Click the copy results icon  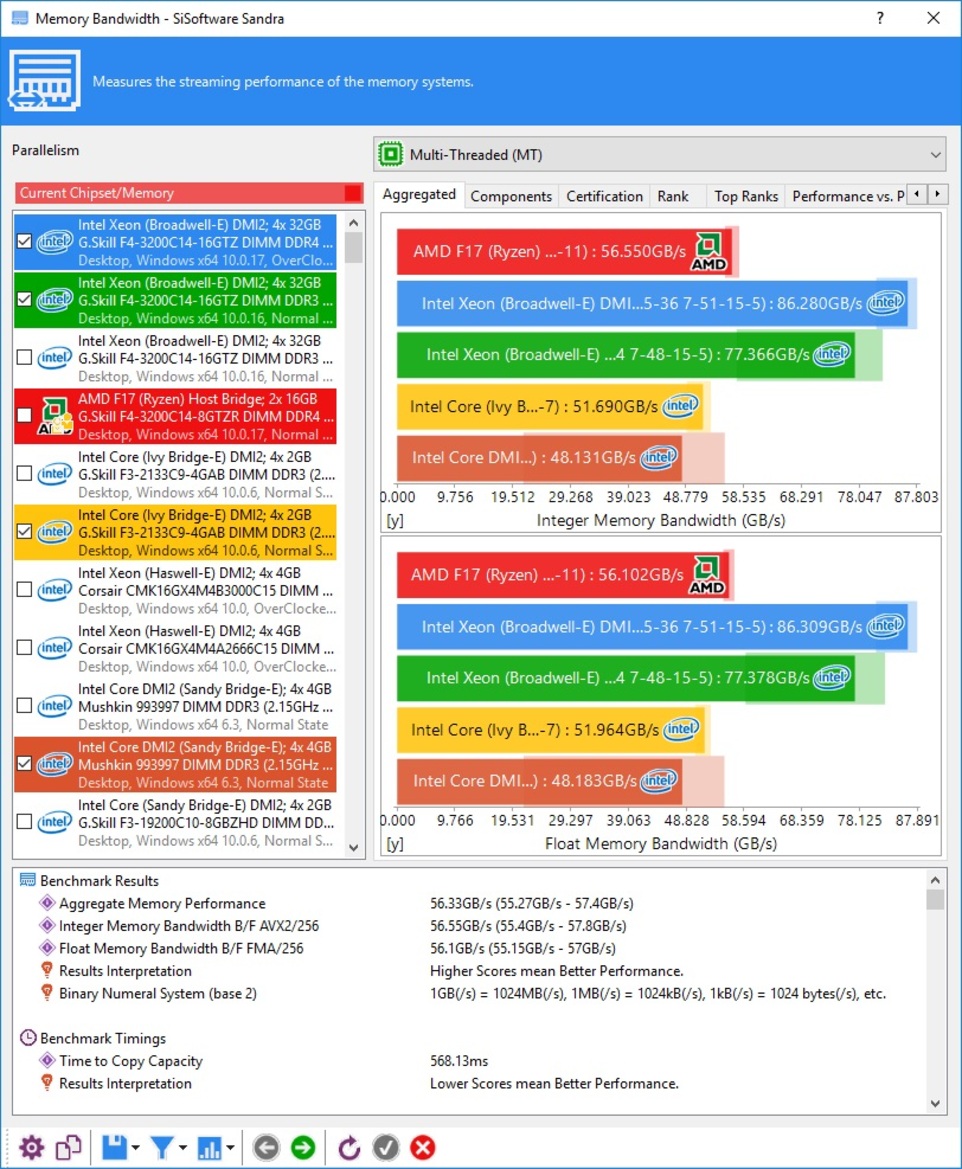pyautogui.click(x=69, y=1147)
